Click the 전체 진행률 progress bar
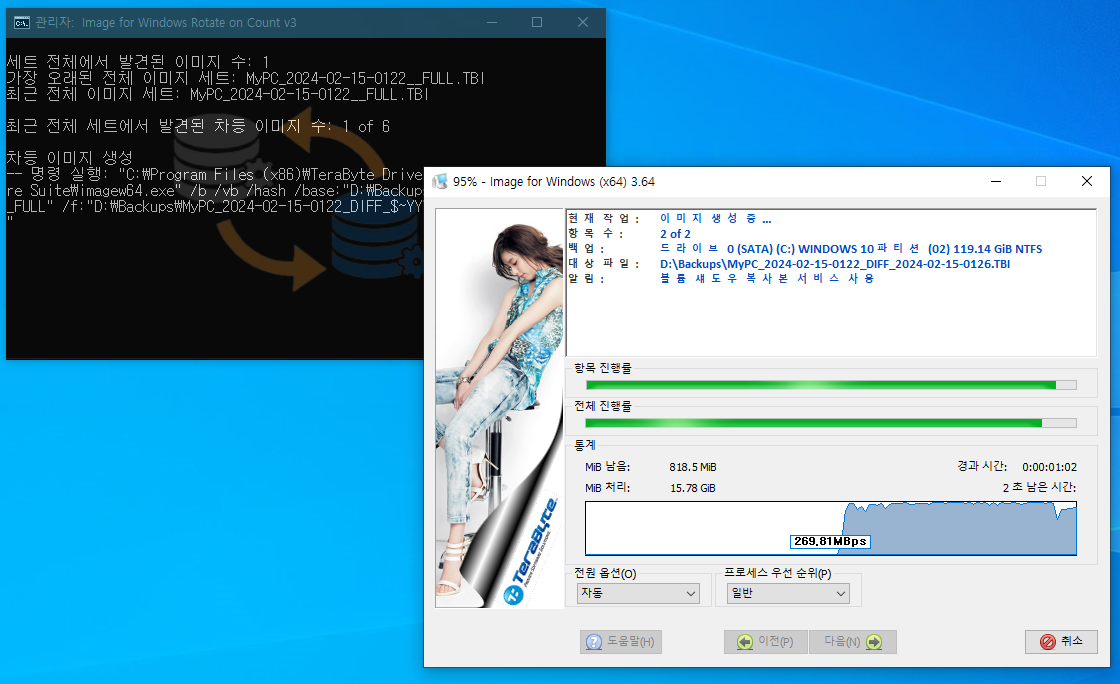Viewport: 1120px width, 684px height. pyautogui.click(x=831, y=423)
